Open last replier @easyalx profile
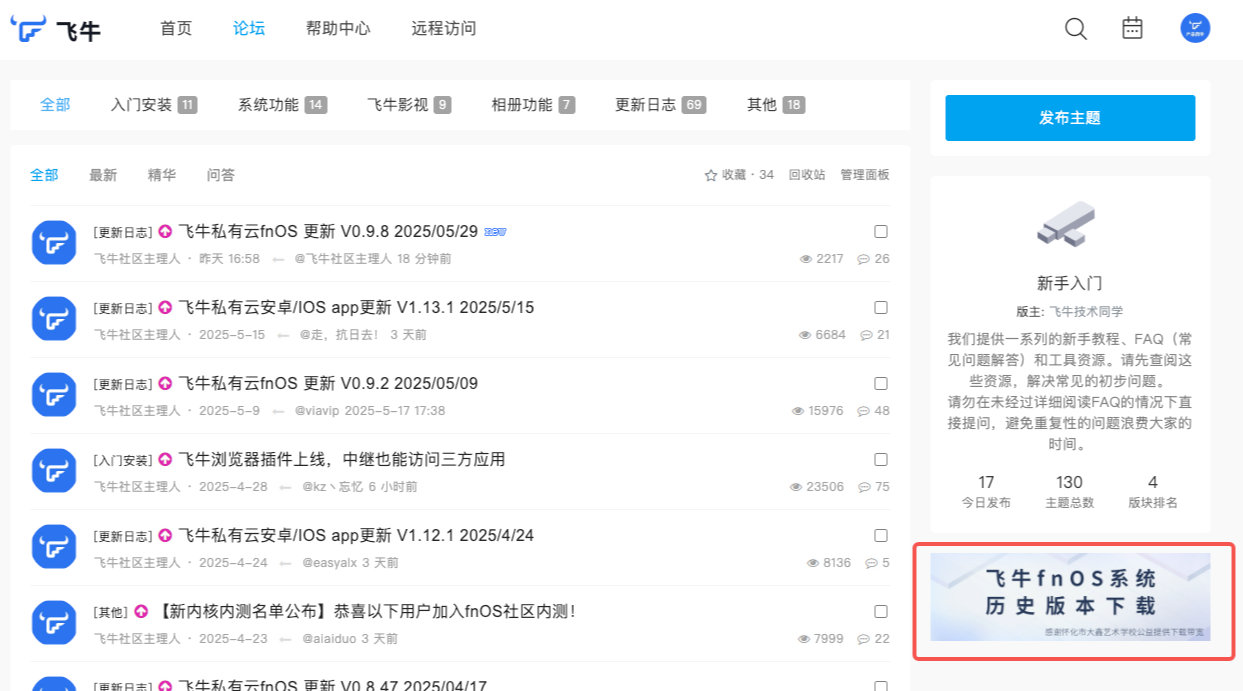 [330, 563]
